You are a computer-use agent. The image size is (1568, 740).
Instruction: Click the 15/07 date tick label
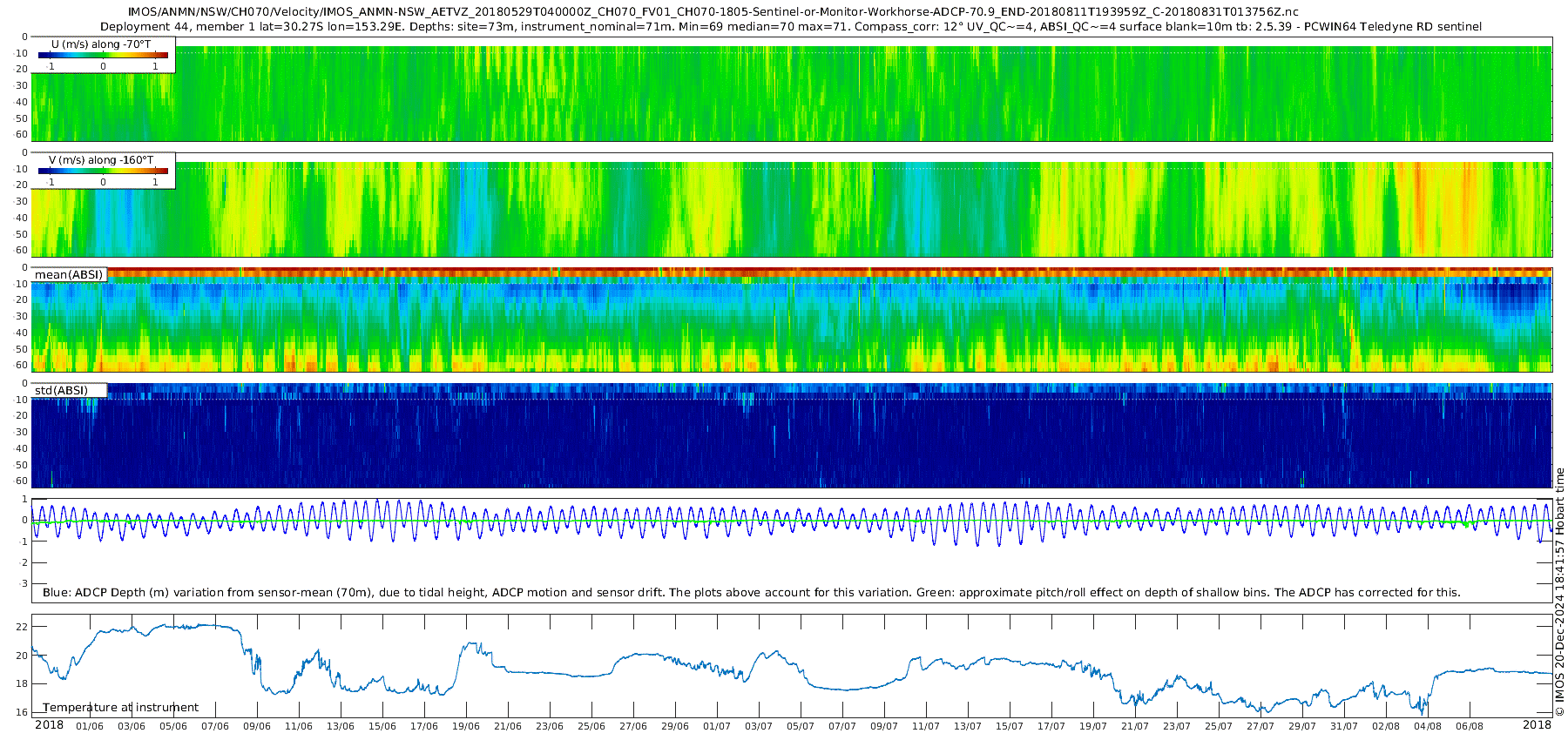coord(1010,726)
